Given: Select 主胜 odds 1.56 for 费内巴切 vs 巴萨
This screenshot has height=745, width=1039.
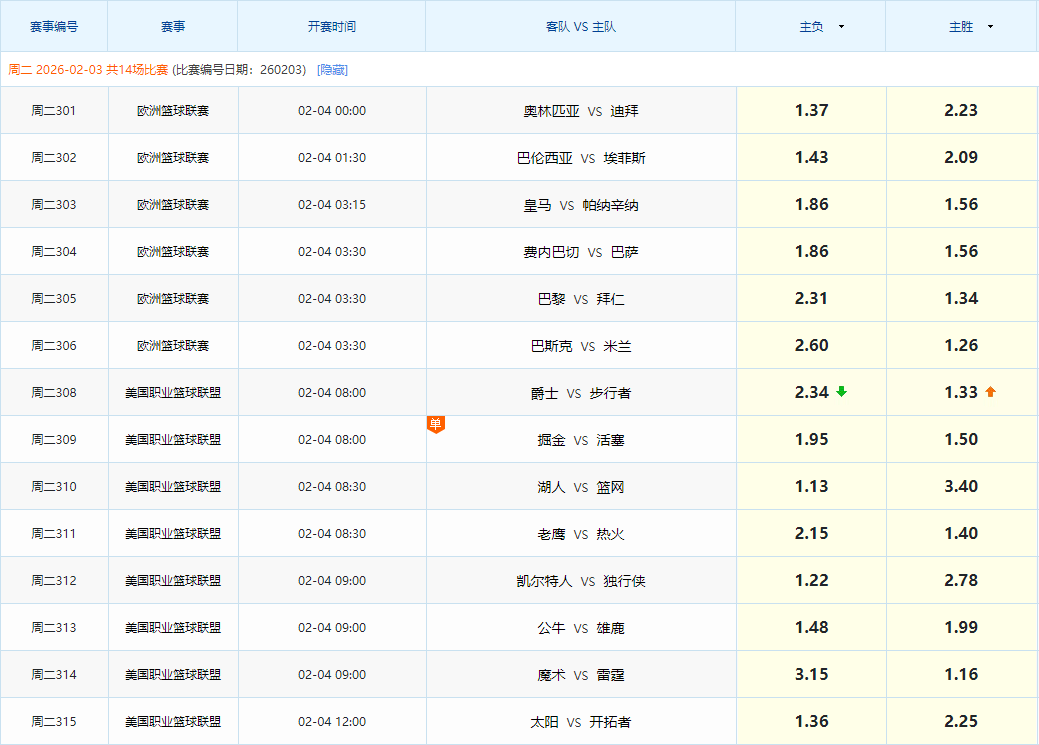Looking at the screenshot, I should point(961,251).
